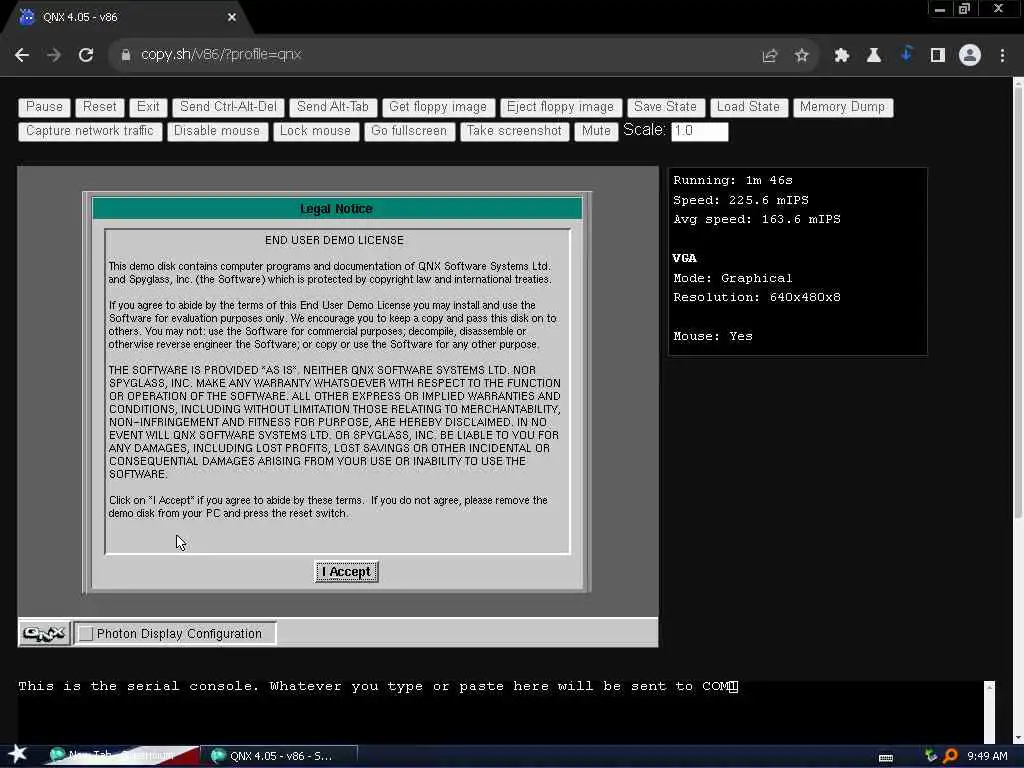1024x768 pixels.
Task: Switch to the QNX 4.05 - v86 taskbar window
Action: pyautogui.click(x=280, y=756)
